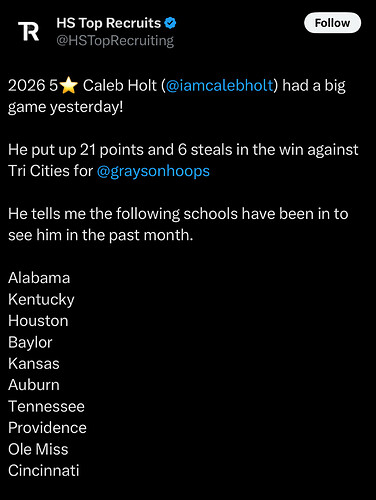This screenshot has height=500, width=376.
Task: Follow the HS Top Recruits account
Action: 332,23
